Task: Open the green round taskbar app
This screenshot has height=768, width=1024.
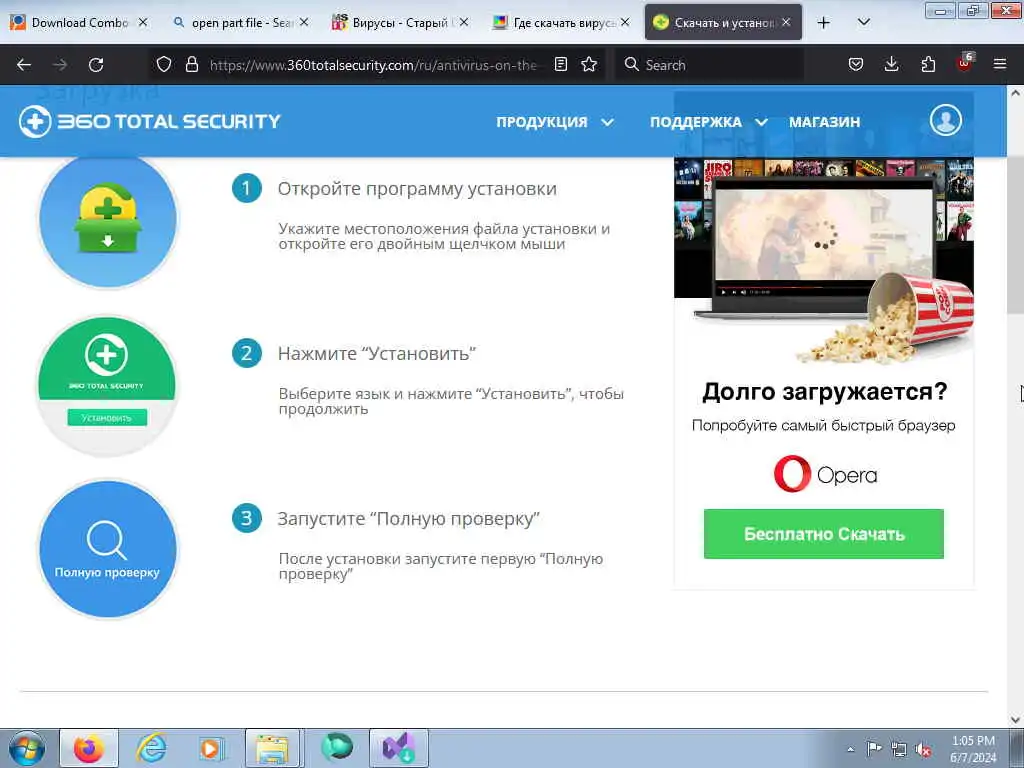Action: (x=337, y=748)
